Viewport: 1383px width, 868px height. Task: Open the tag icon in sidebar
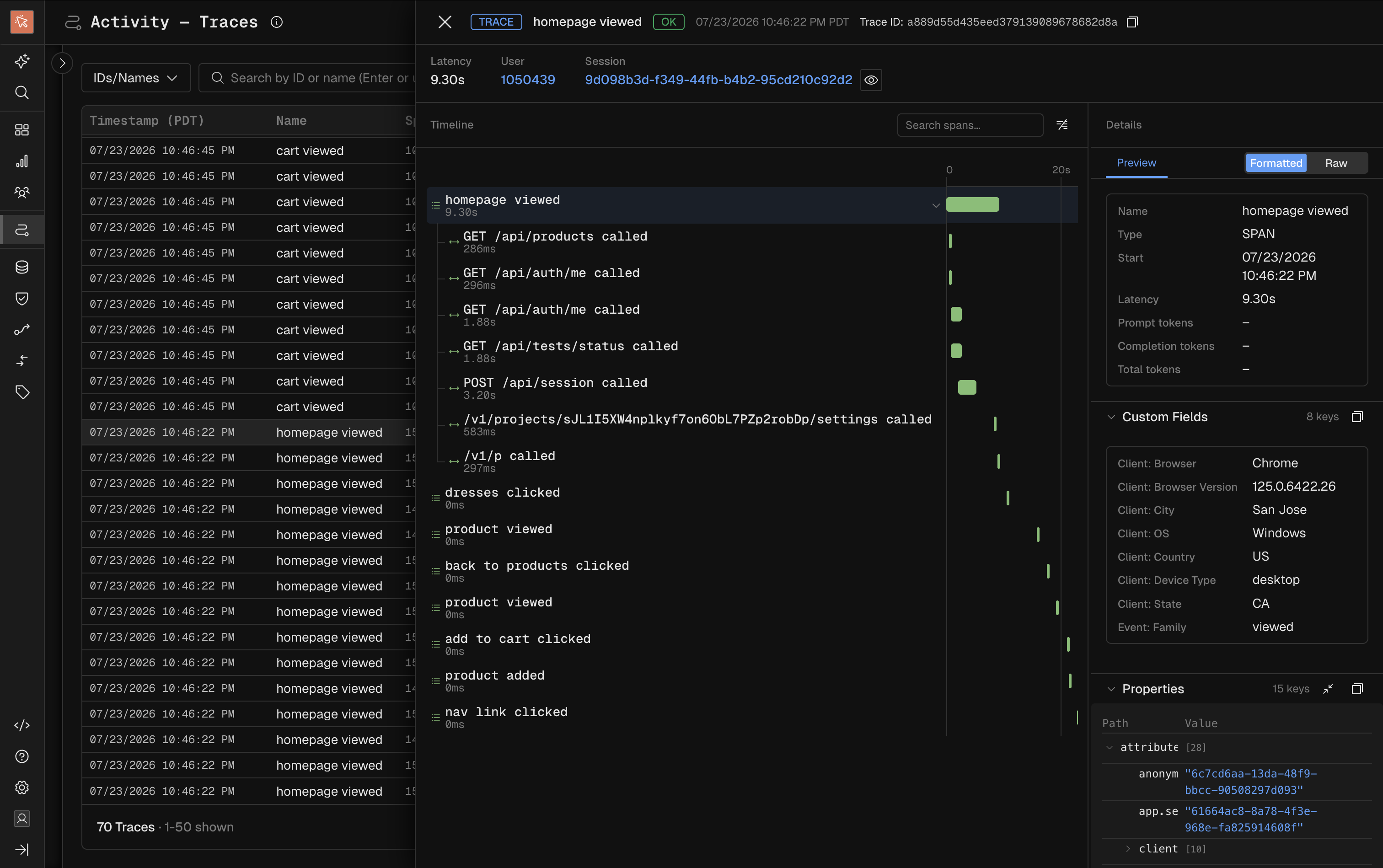click(x=22, y=392)
